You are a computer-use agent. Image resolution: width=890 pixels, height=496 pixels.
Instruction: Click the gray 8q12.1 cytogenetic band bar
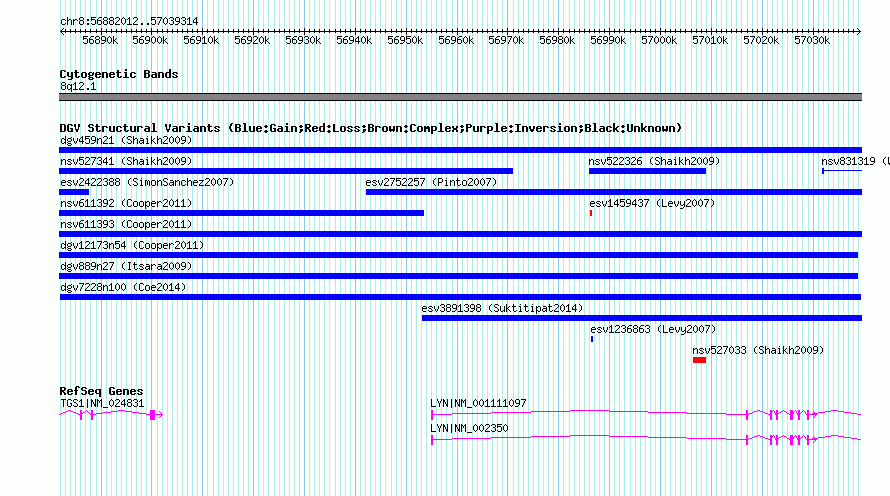point(460,97)
